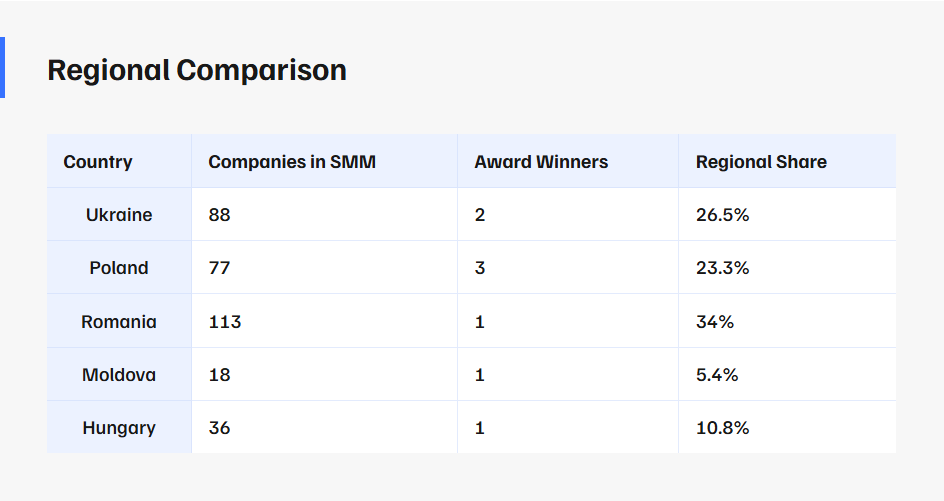
Task: Click Poland's companies value 77
Action: point(219,268)
